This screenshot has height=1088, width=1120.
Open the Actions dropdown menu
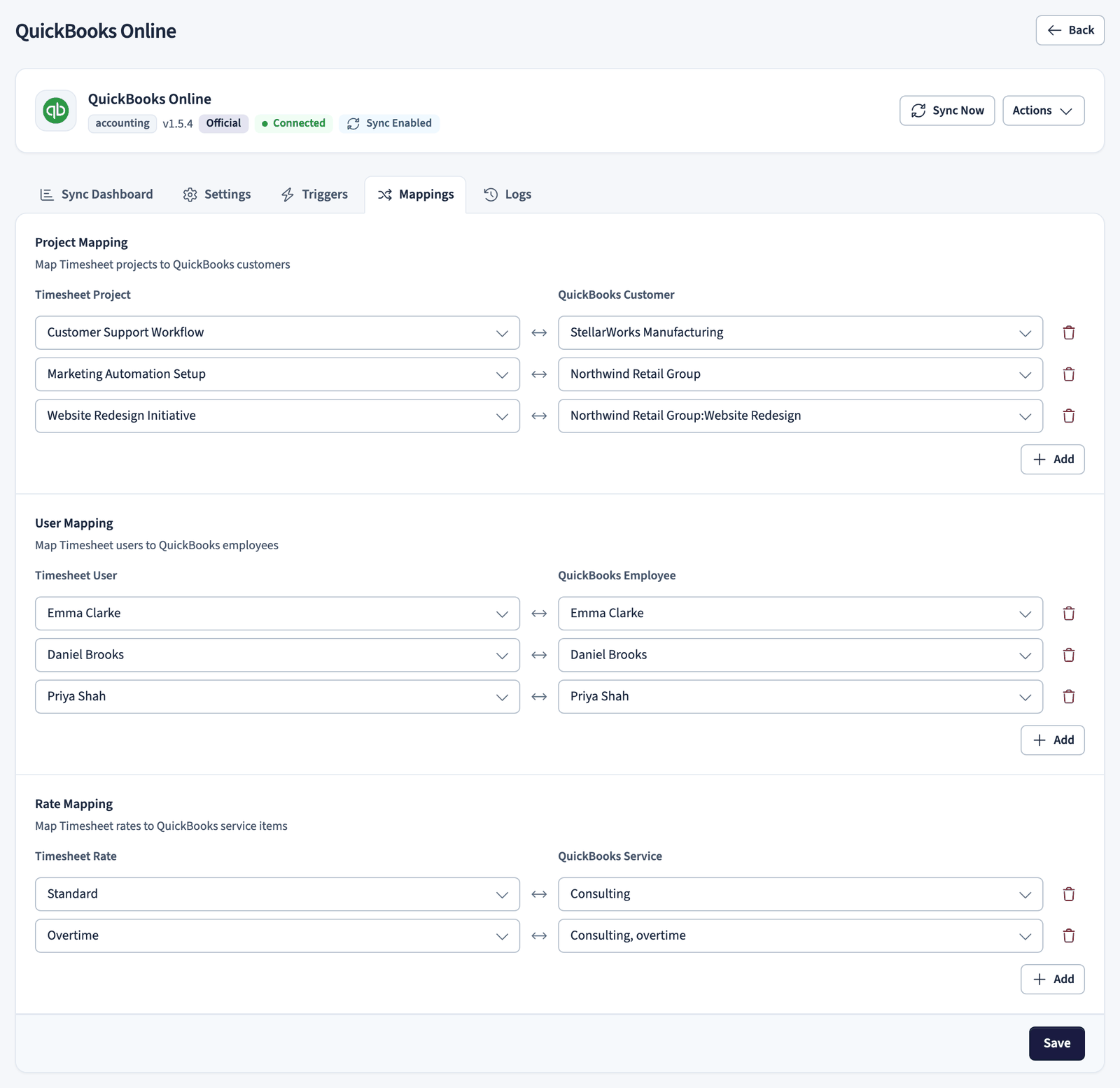1043,111
